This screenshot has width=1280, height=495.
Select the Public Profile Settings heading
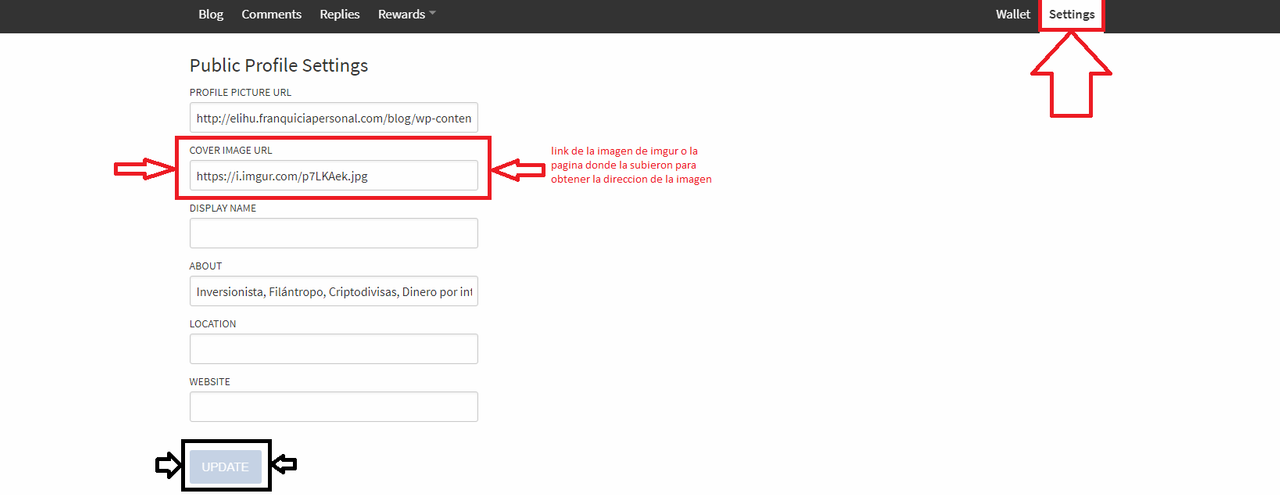coord(279,66)
